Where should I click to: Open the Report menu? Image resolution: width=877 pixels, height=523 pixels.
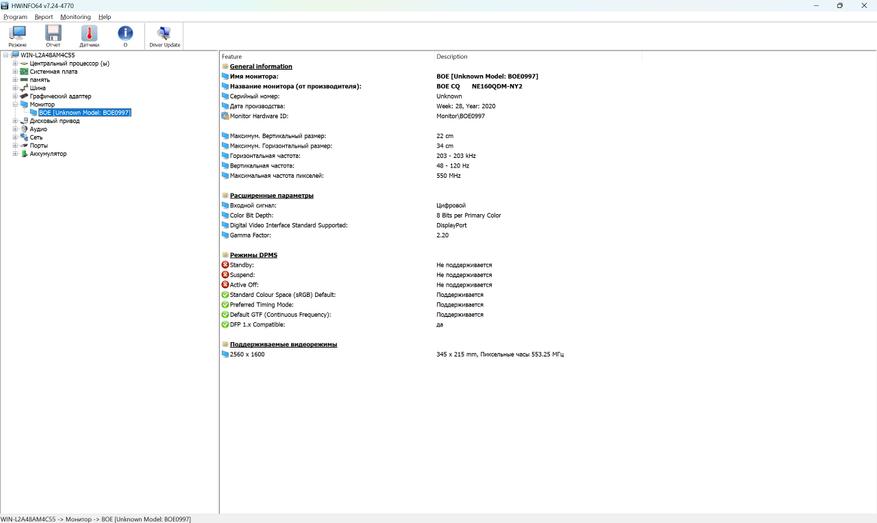coord(44,17)
